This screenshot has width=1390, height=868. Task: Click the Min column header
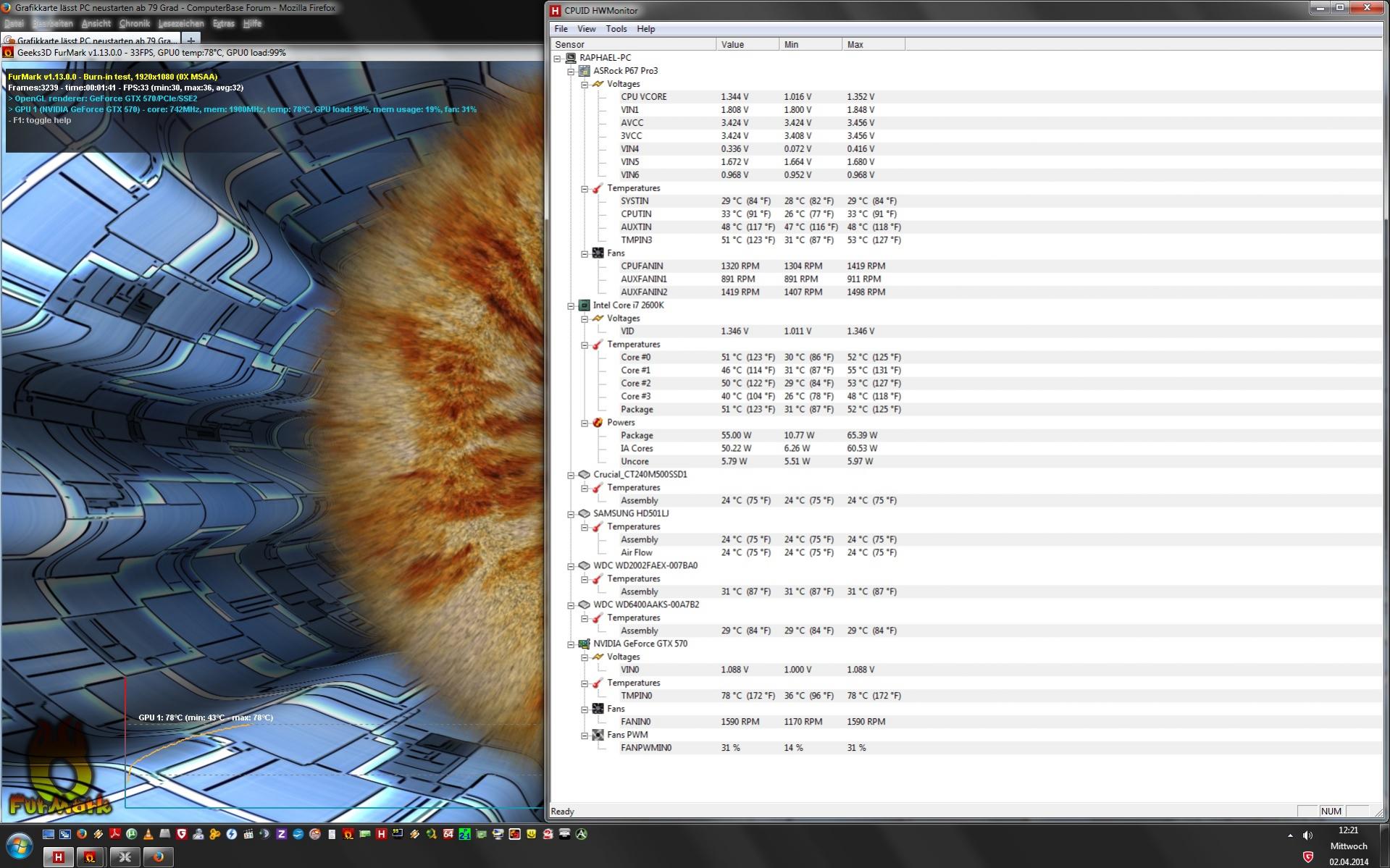click(x=811, y=44)
